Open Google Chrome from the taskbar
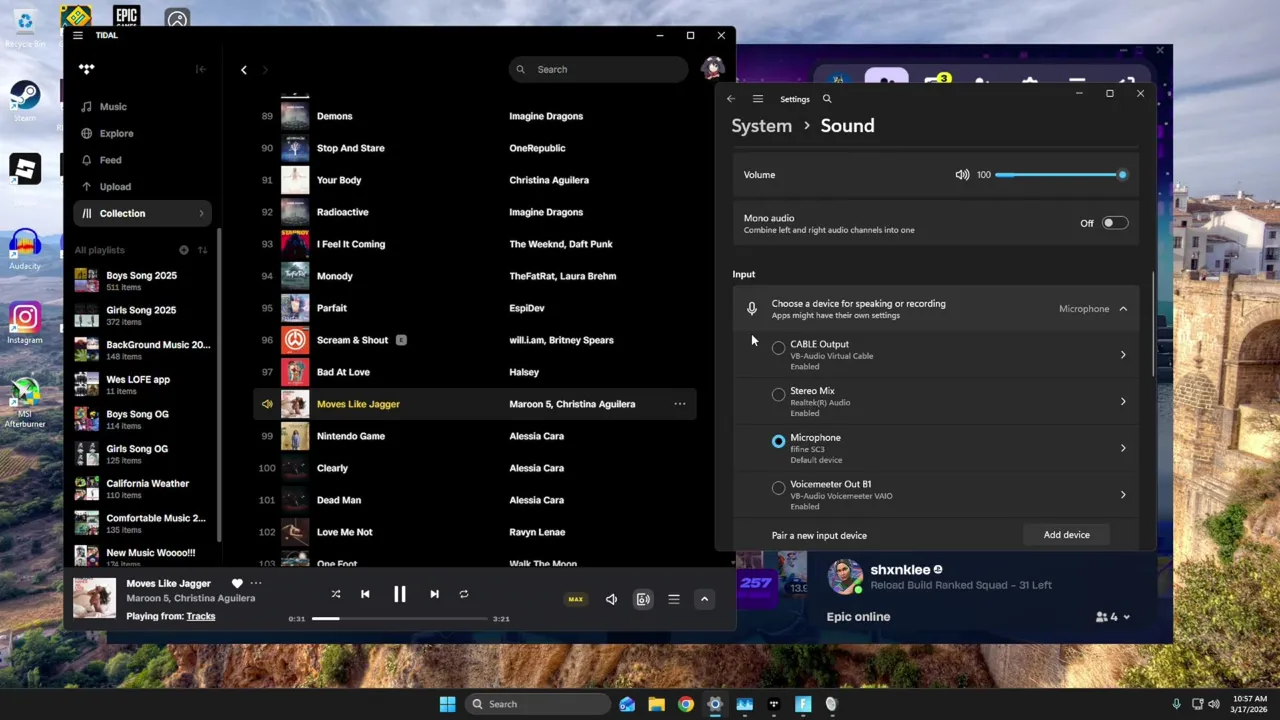1280x720 pixels. tap(685, 704)
